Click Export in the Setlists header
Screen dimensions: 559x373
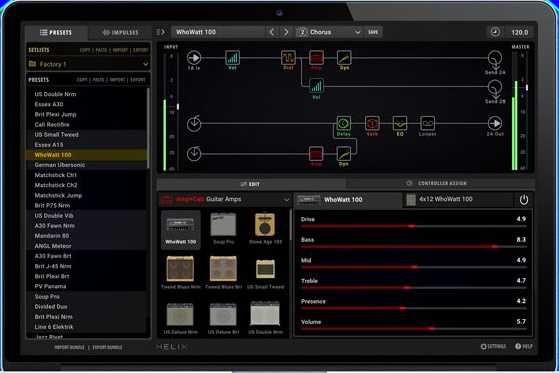[x=140, y=50]
